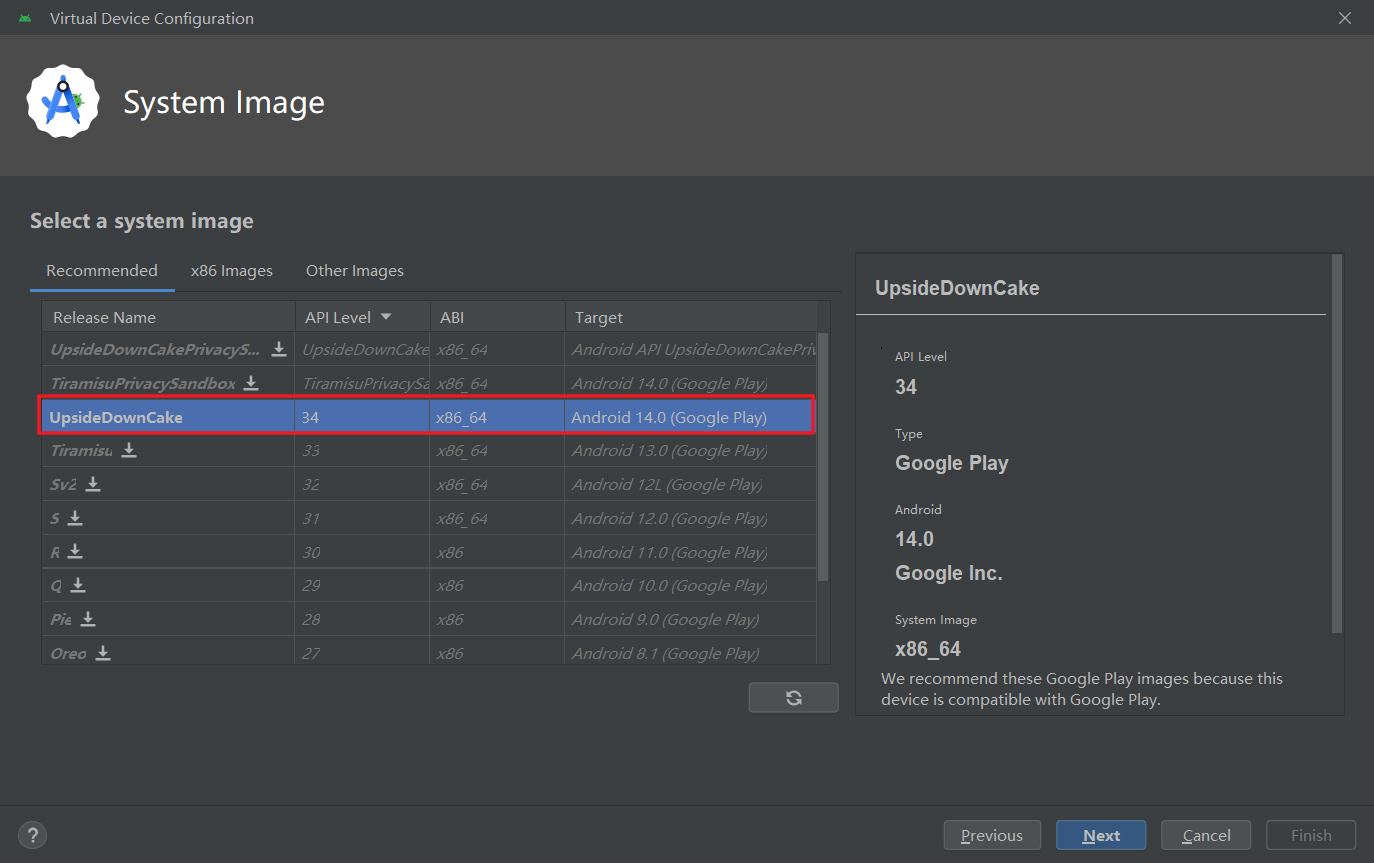Viewport: 1374px width, 863px height.
Task: Click the ABI column header
Action: [497, 317]
